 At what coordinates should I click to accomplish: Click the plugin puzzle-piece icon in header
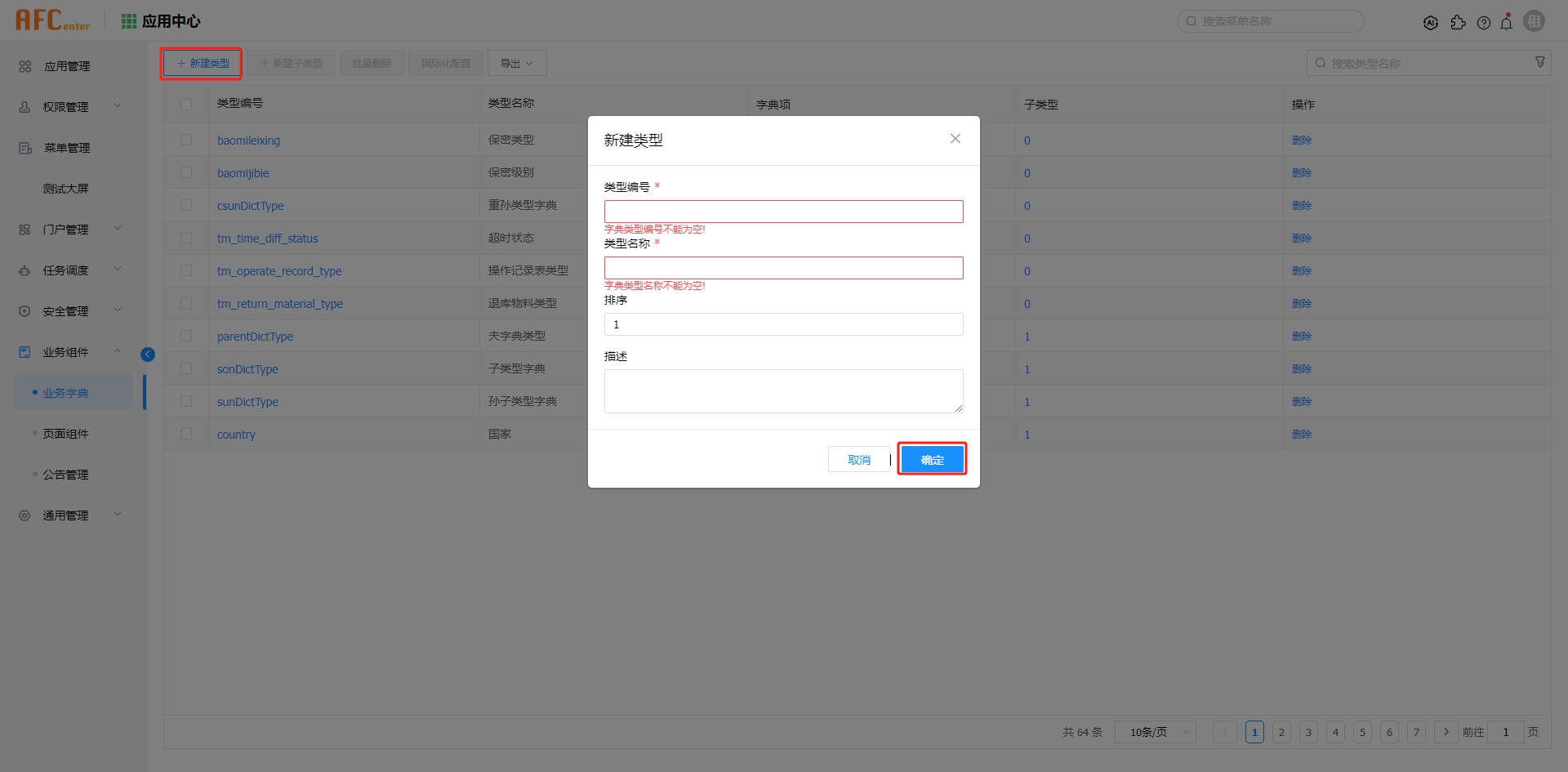click(x=1459, y=22)
